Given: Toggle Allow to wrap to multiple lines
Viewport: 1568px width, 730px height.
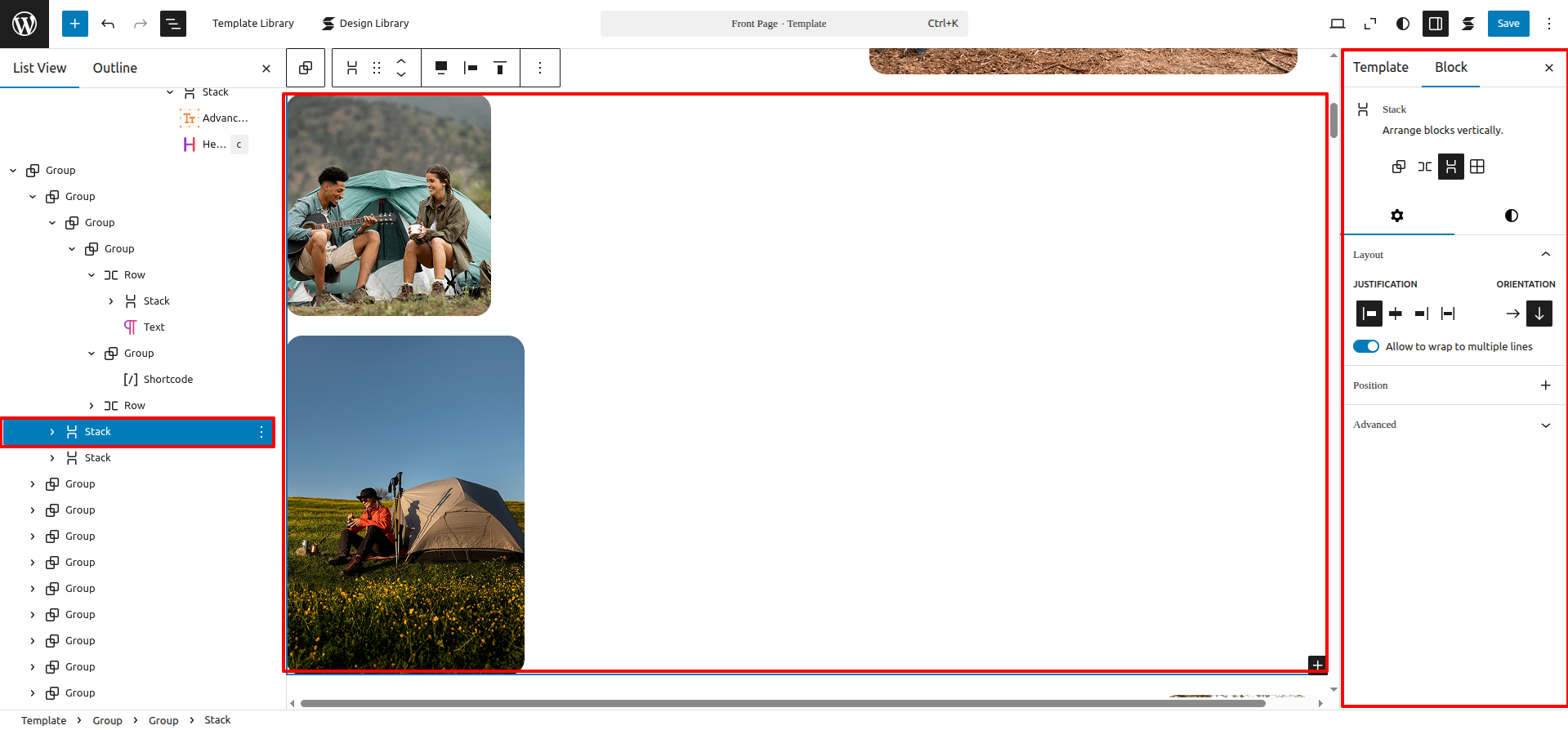Looking at the screenshot, I should pyautogui.click(x=1366, y=346).
